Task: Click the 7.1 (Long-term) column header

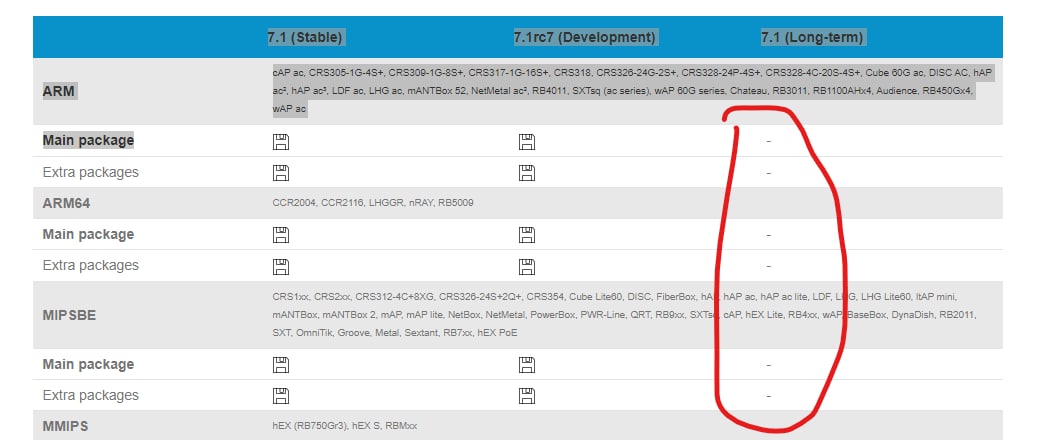Action: click(812, 37)
